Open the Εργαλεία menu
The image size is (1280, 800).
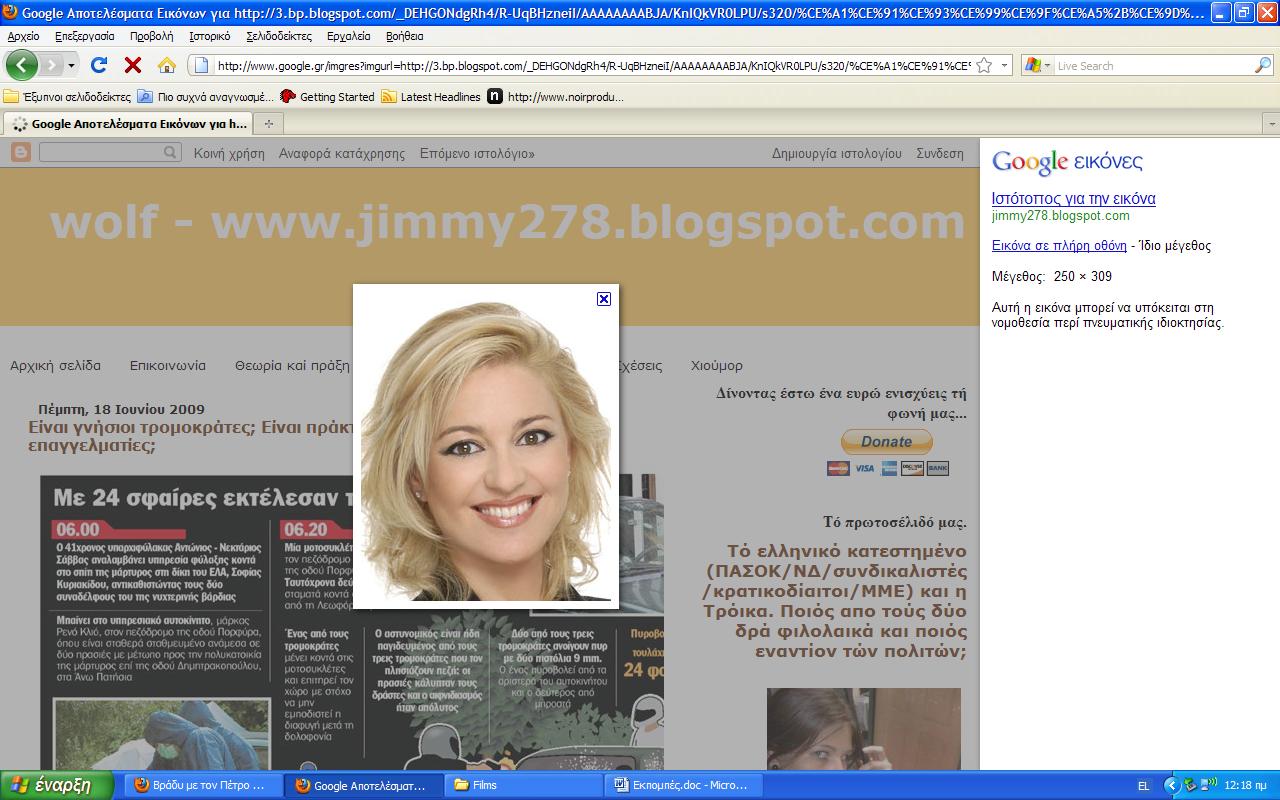[x=348, y=36]
